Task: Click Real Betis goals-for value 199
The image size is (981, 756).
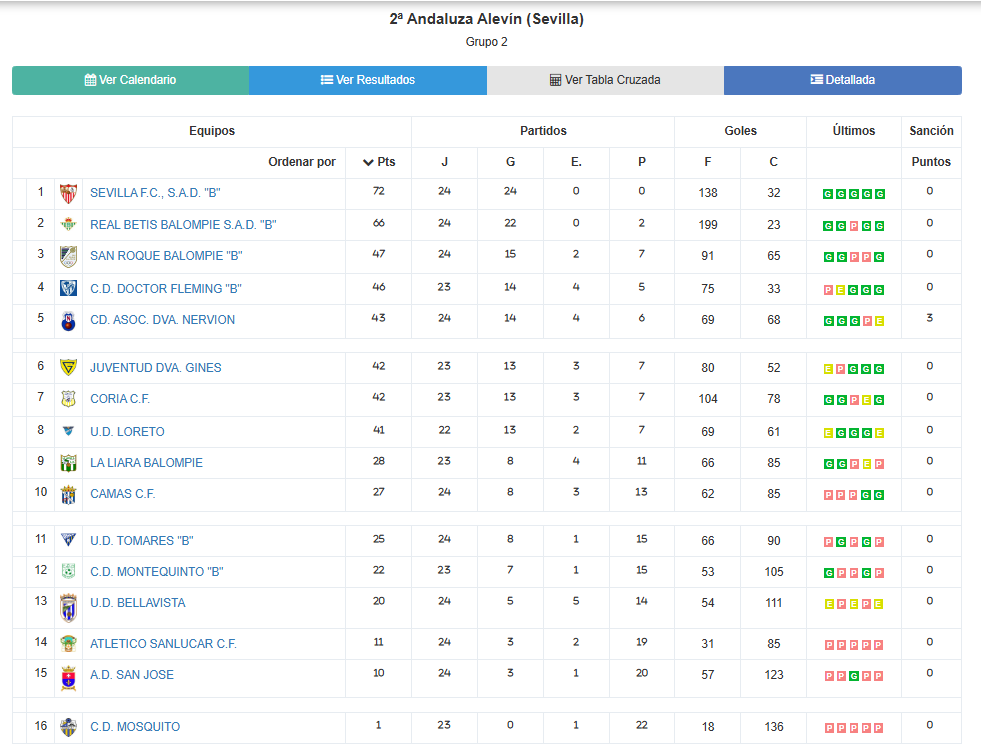Action: click(x=708, y=225)
